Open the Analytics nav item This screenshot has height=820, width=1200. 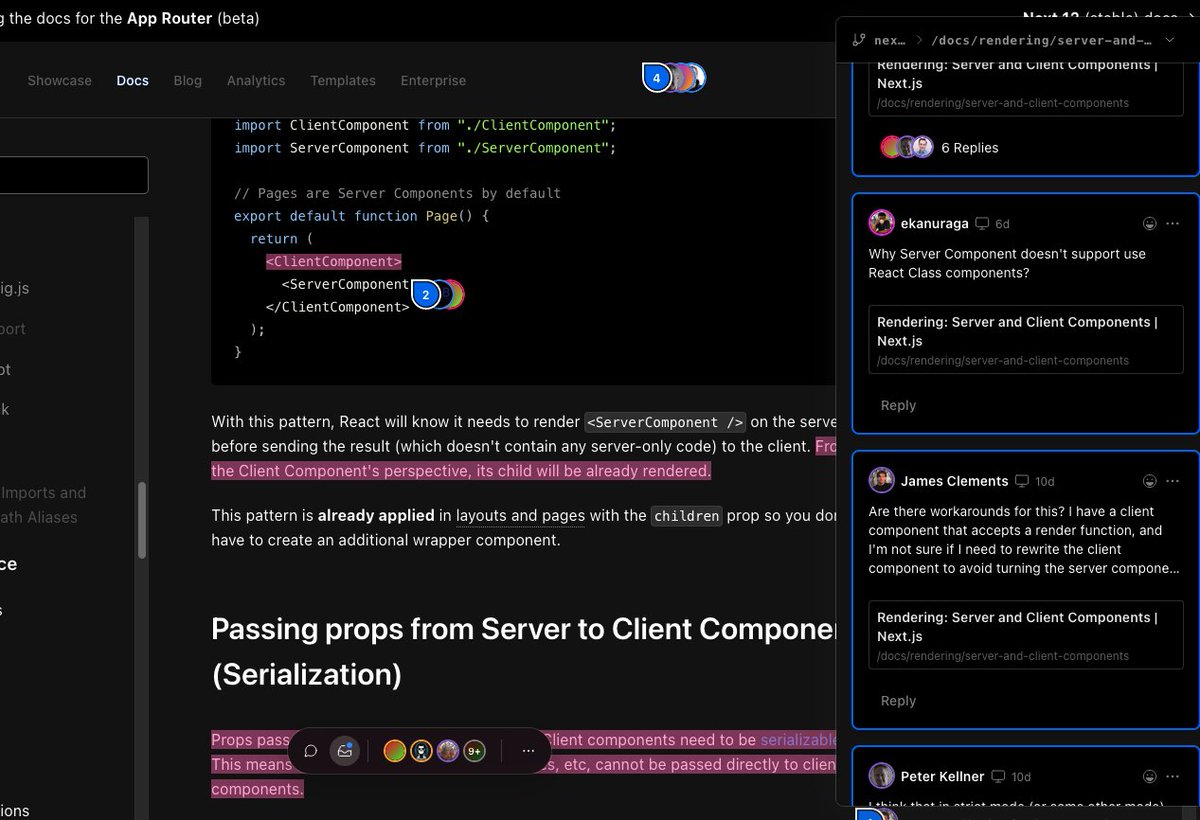(x=256, y=80)
